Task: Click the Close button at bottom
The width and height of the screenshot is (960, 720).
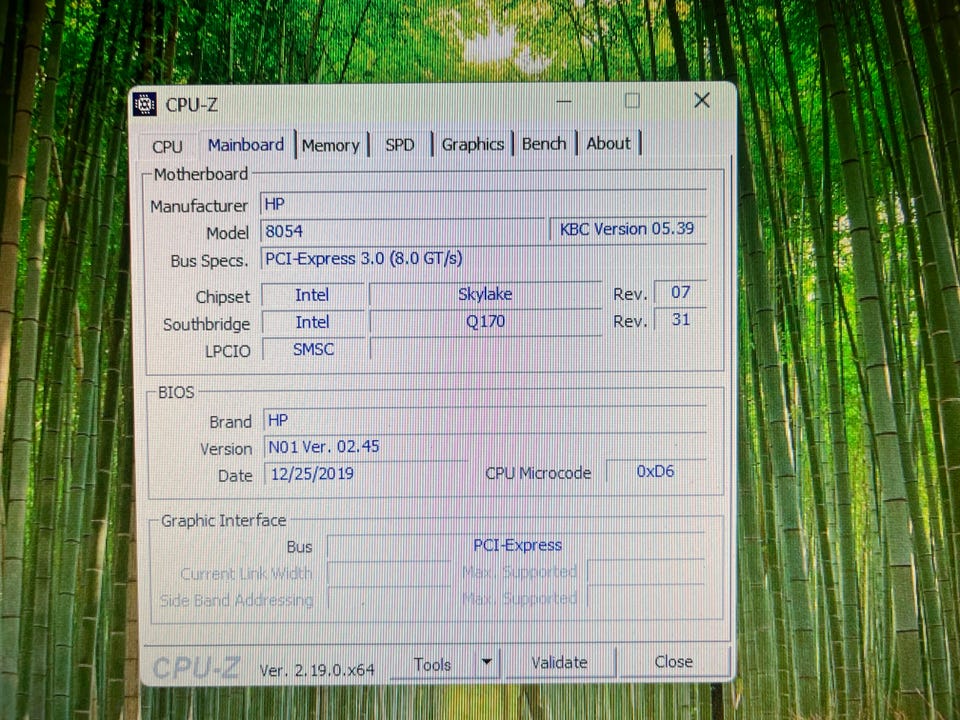Action: [x=674, y=662]
